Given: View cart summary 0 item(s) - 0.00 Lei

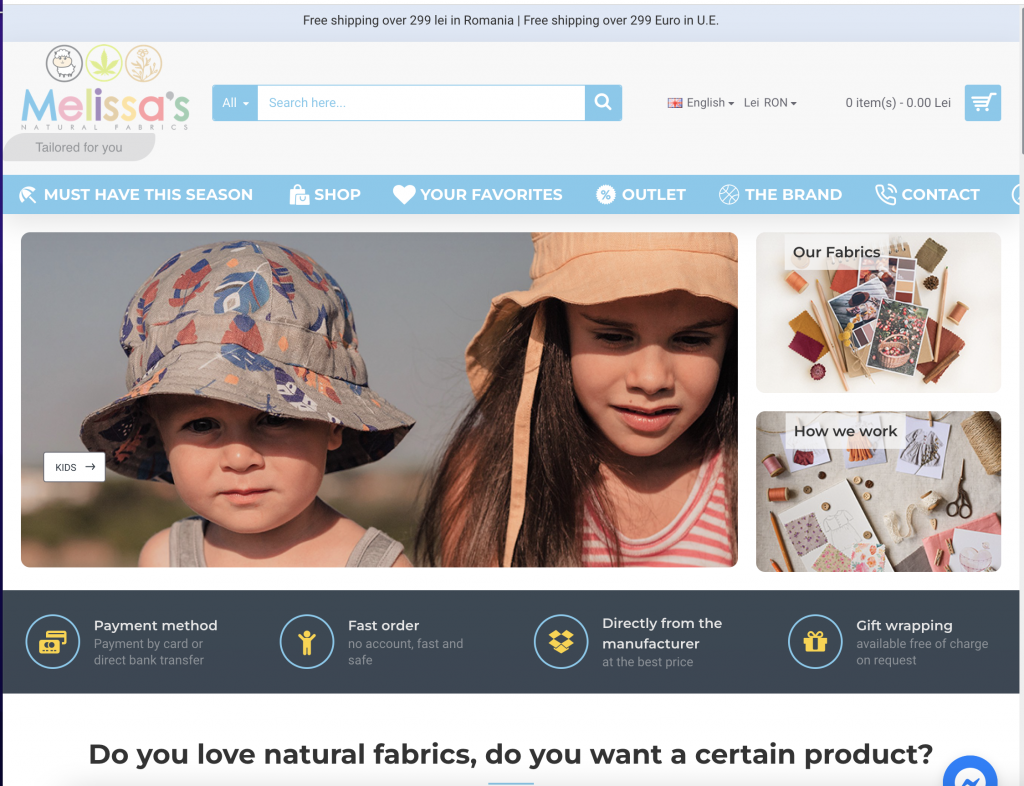Looking at the screenshot, I should [x=898, y=103].
